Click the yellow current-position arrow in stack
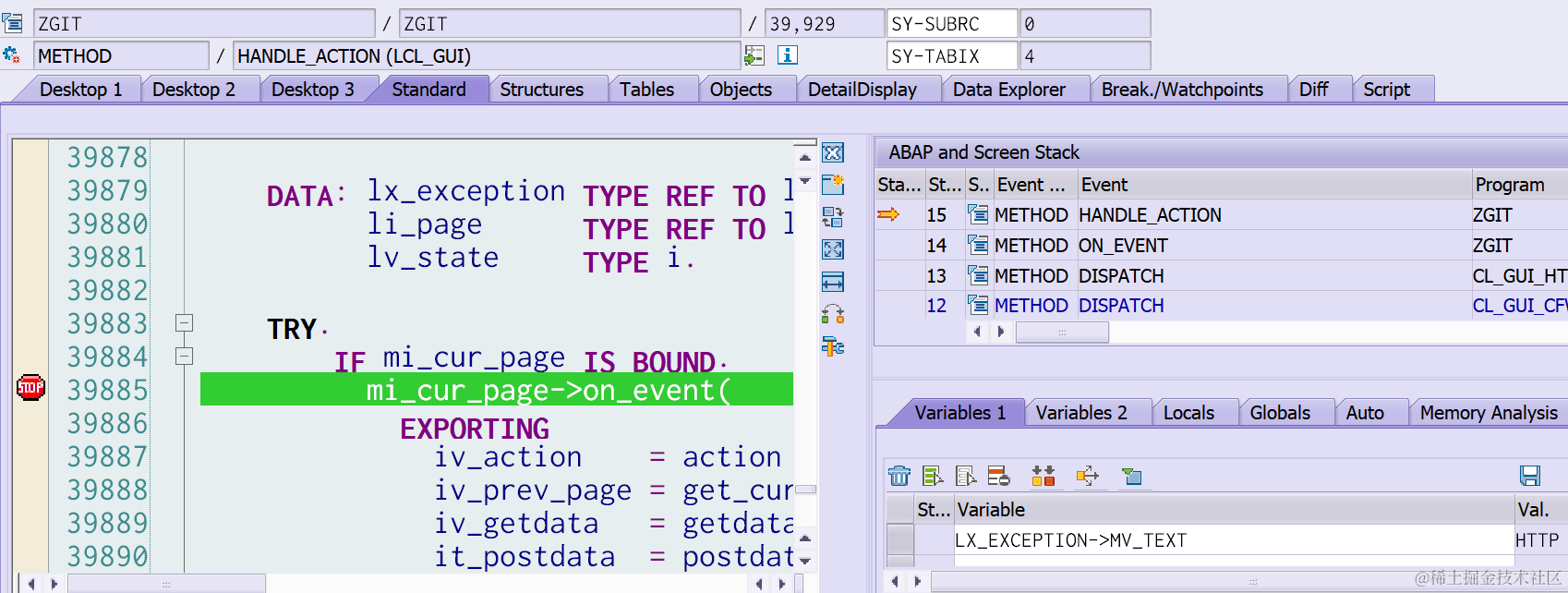The width and height of the screenshot is (1568, 593). click(x=888, y=214)
